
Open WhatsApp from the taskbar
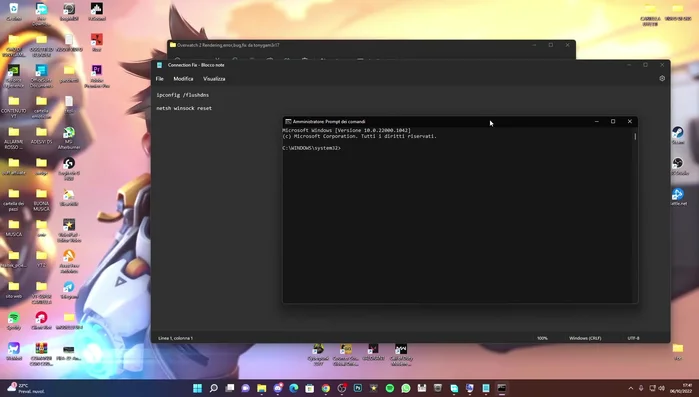[x=406, y=388]
